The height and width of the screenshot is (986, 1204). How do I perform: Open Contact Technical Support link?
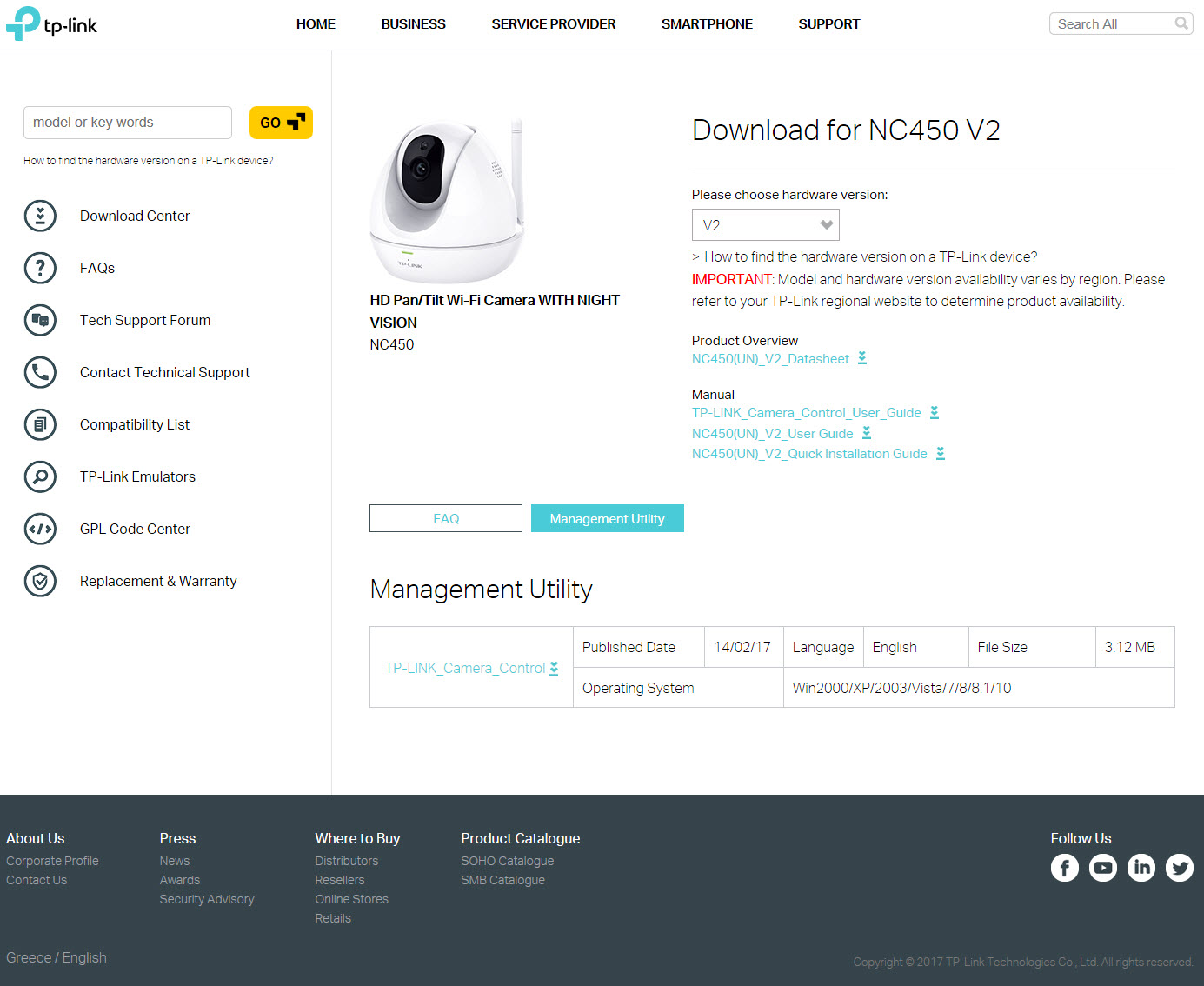pos(165,372)
